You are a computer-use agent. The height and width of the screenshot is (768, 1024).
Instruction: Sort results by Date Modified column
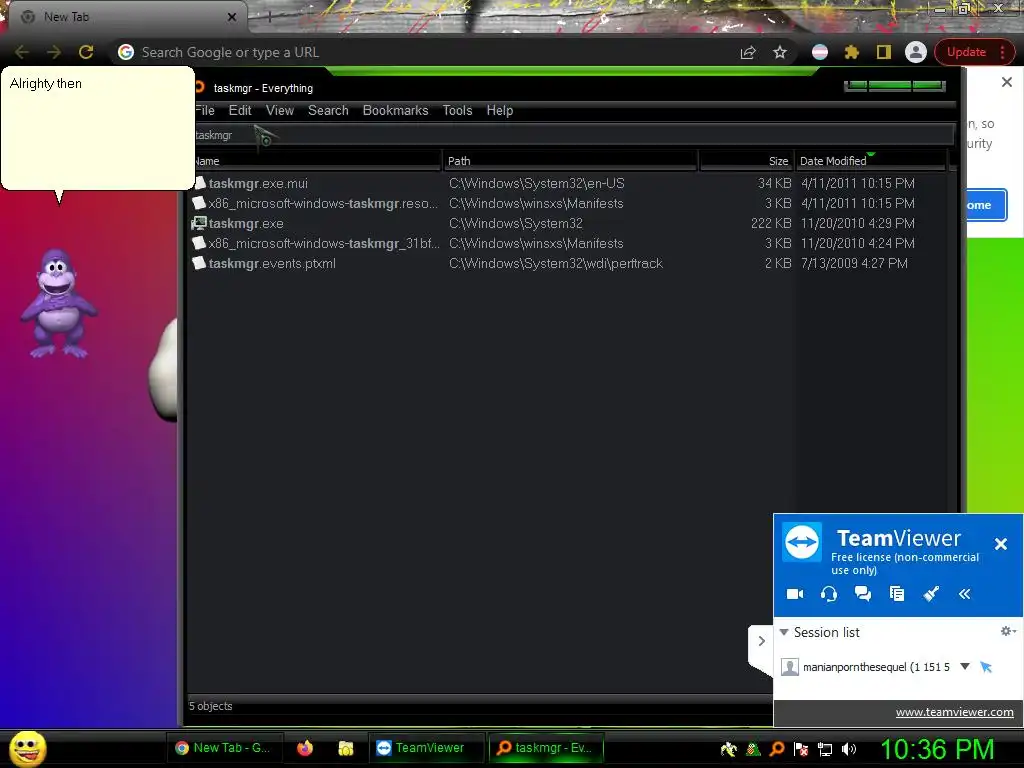[x=871, y=161]
